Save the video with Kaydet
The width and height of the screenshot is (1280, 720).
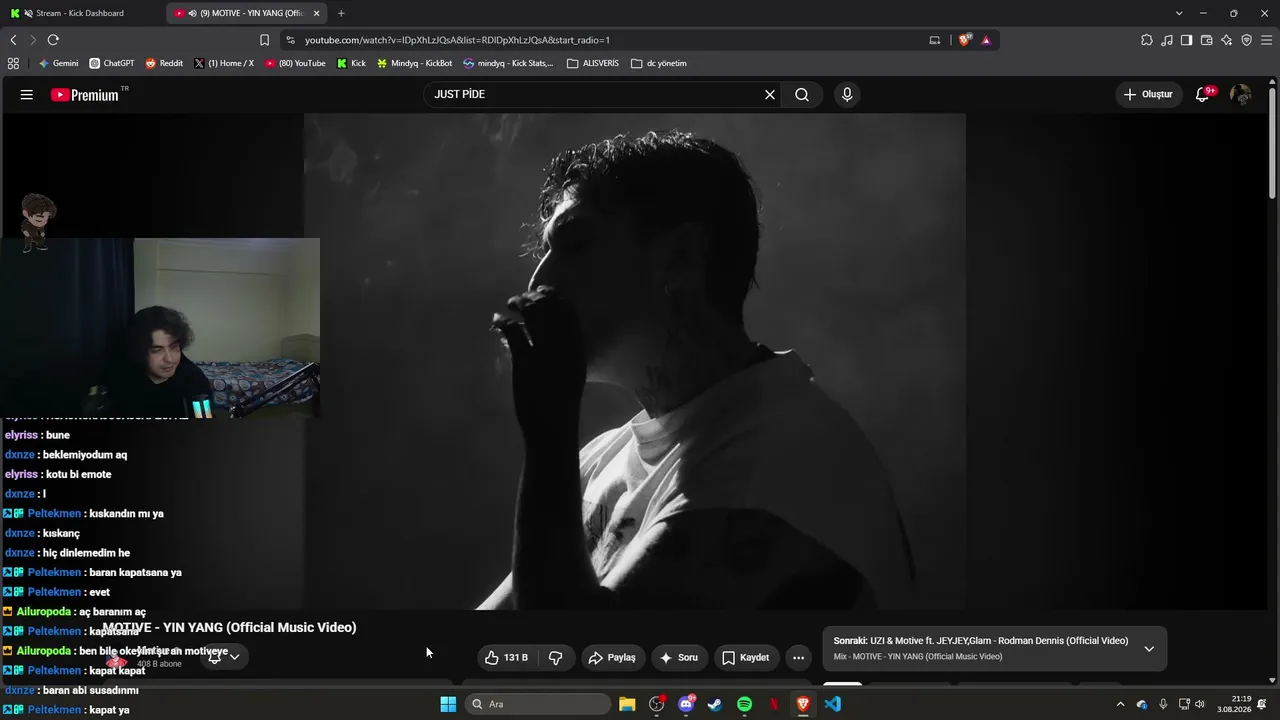point(746,658)
